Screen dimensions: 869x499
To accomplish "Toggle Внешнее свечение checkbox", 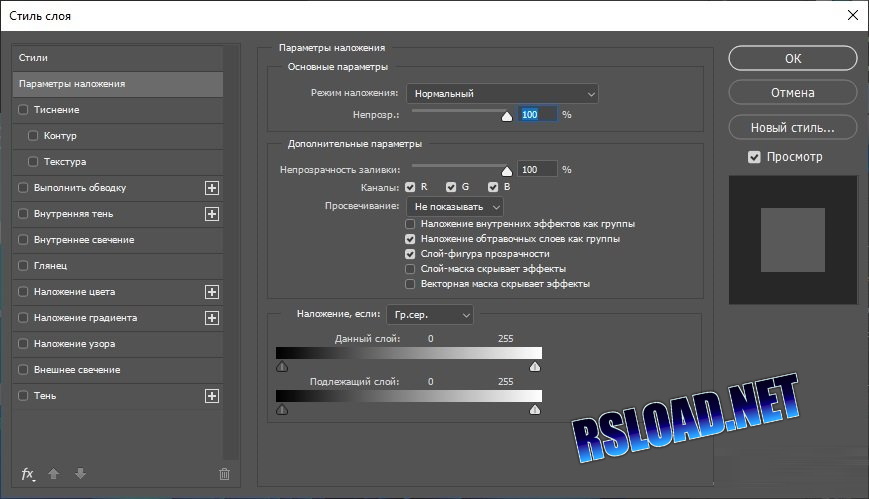I will (x=23, y=370).
